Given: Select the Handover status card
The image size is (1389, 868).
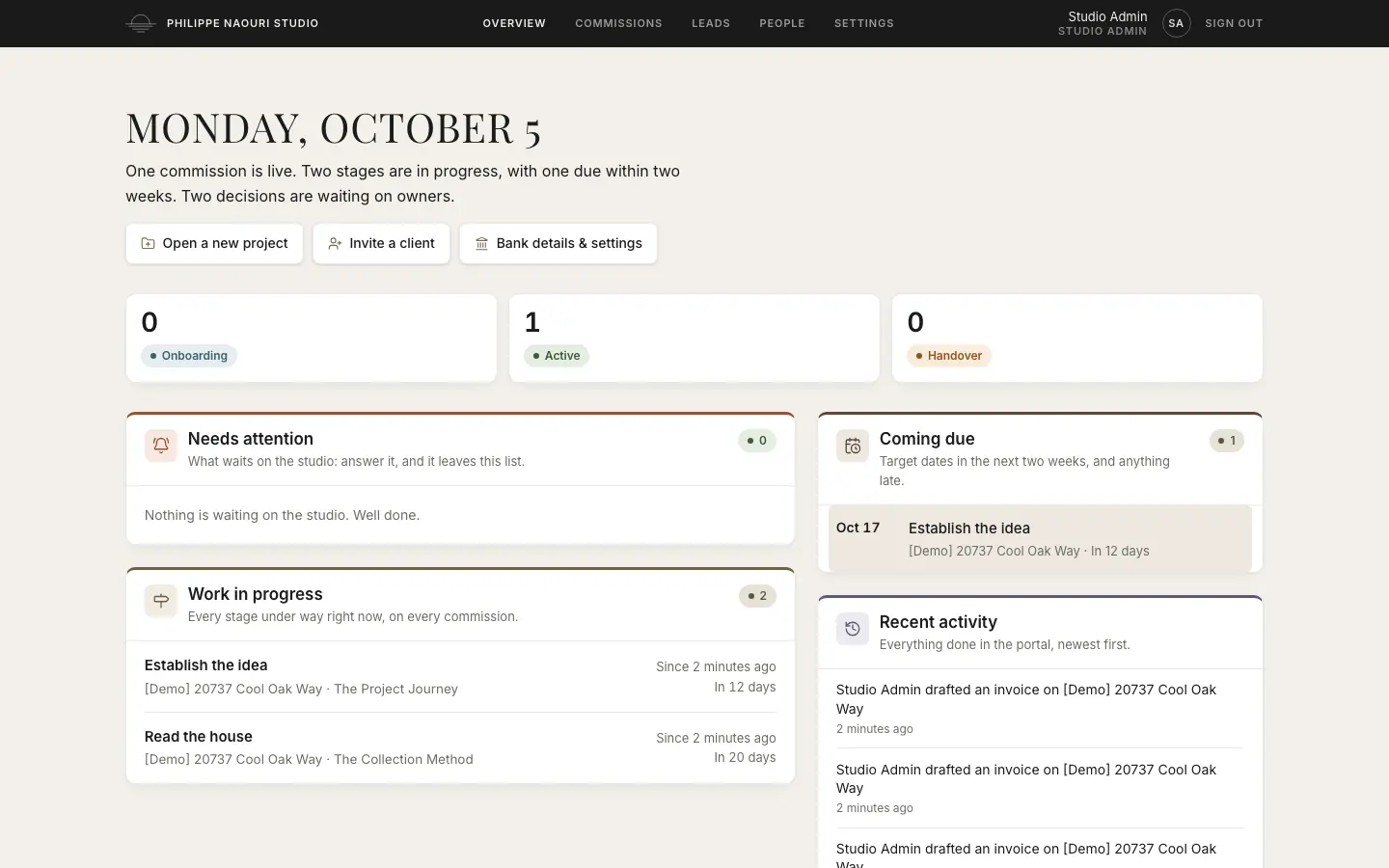Looking at the screenshot, I should 1077,339.
